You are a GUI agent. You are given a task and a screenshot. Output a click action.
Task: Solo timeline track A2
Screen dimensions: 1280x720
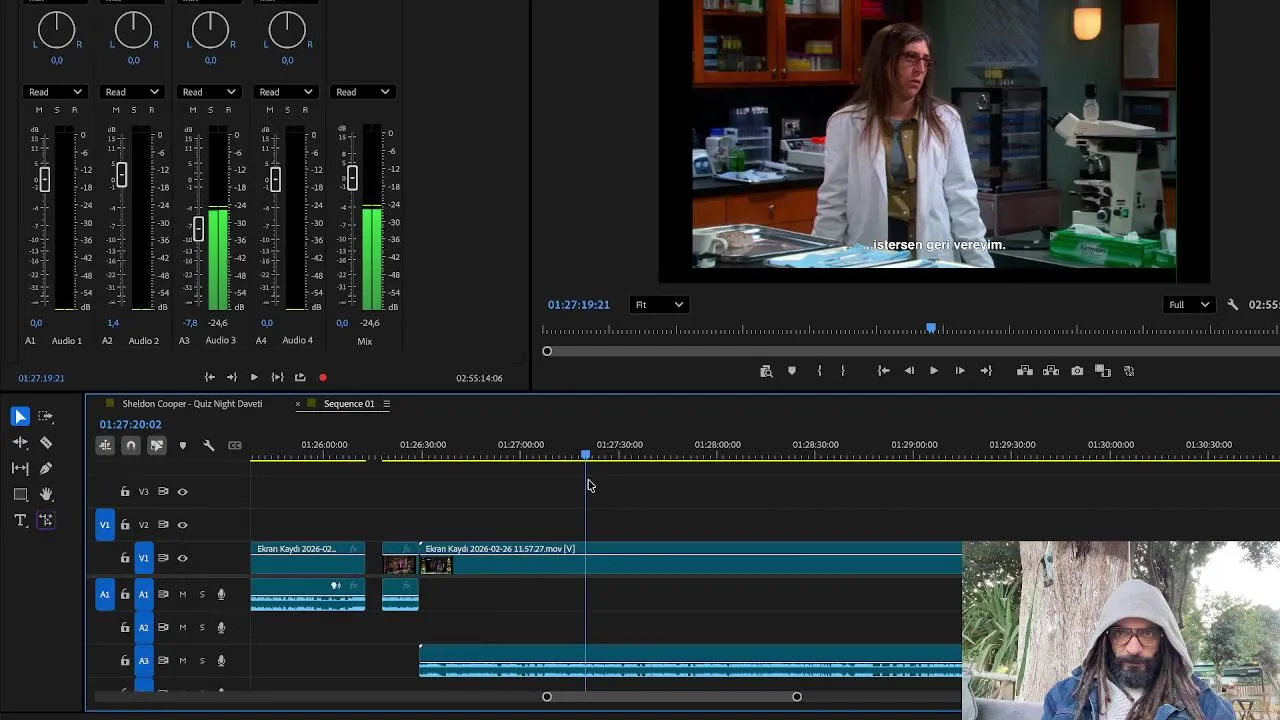(x=202, y=628)
